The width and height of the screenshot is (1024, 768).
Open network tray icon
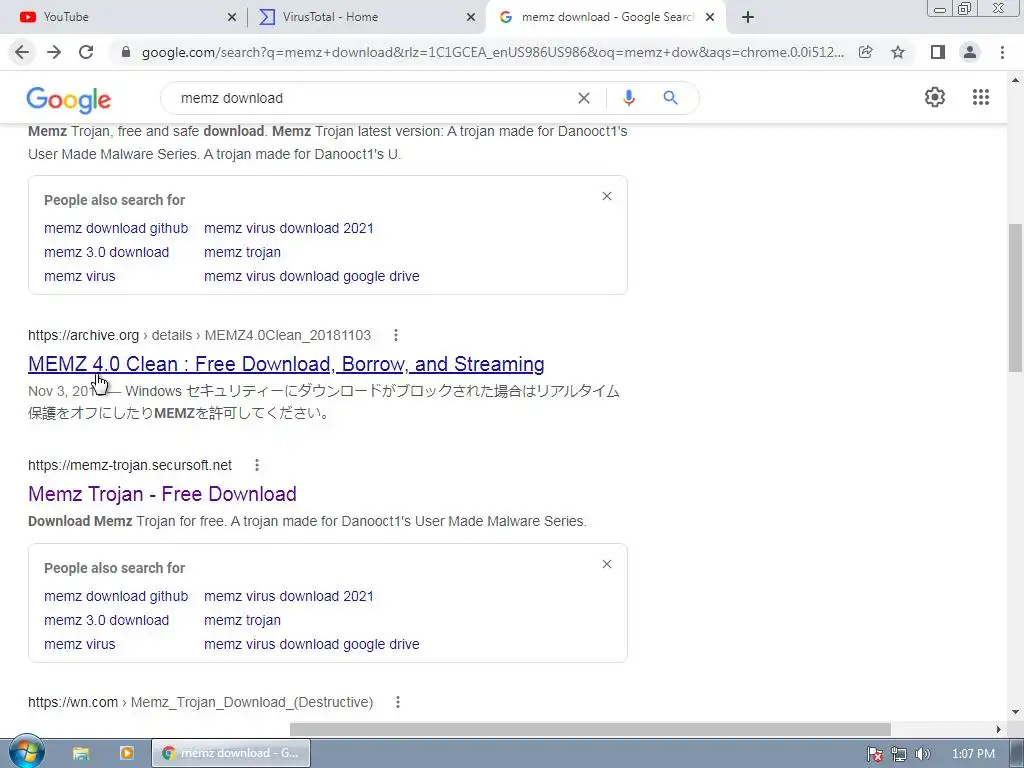click(x=899, y=754)
